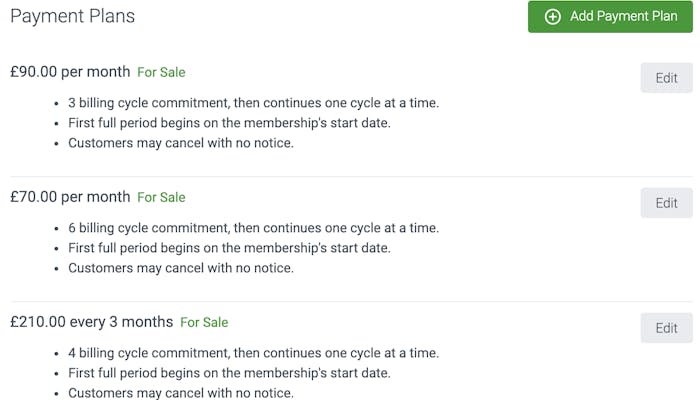This screenshot has width=700, height=400.
Task: Click For Sale status beside £70.00 plan
Action: point(161,197)
